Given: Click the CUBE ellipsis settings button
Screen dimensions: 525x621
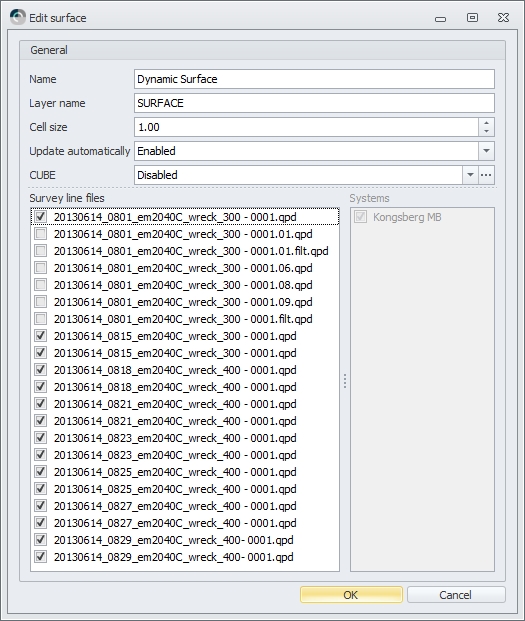Looking at the screenshot, I should (486, 175).
